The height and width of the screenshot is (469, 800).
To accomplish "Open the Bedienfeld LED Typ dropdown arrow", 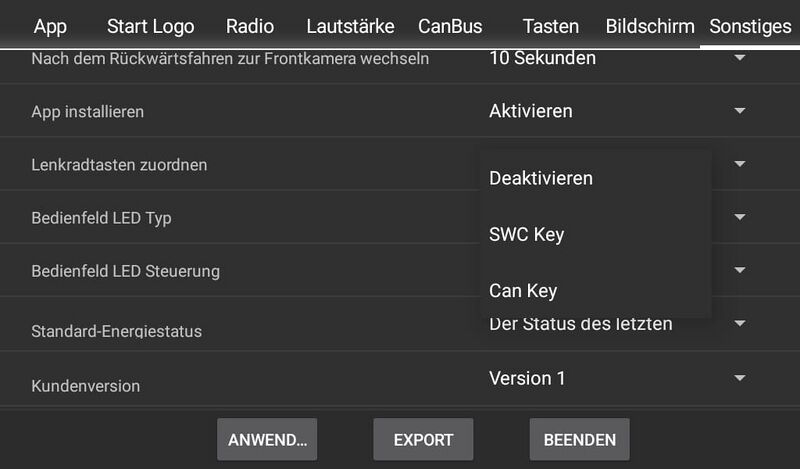I will 740,217.
